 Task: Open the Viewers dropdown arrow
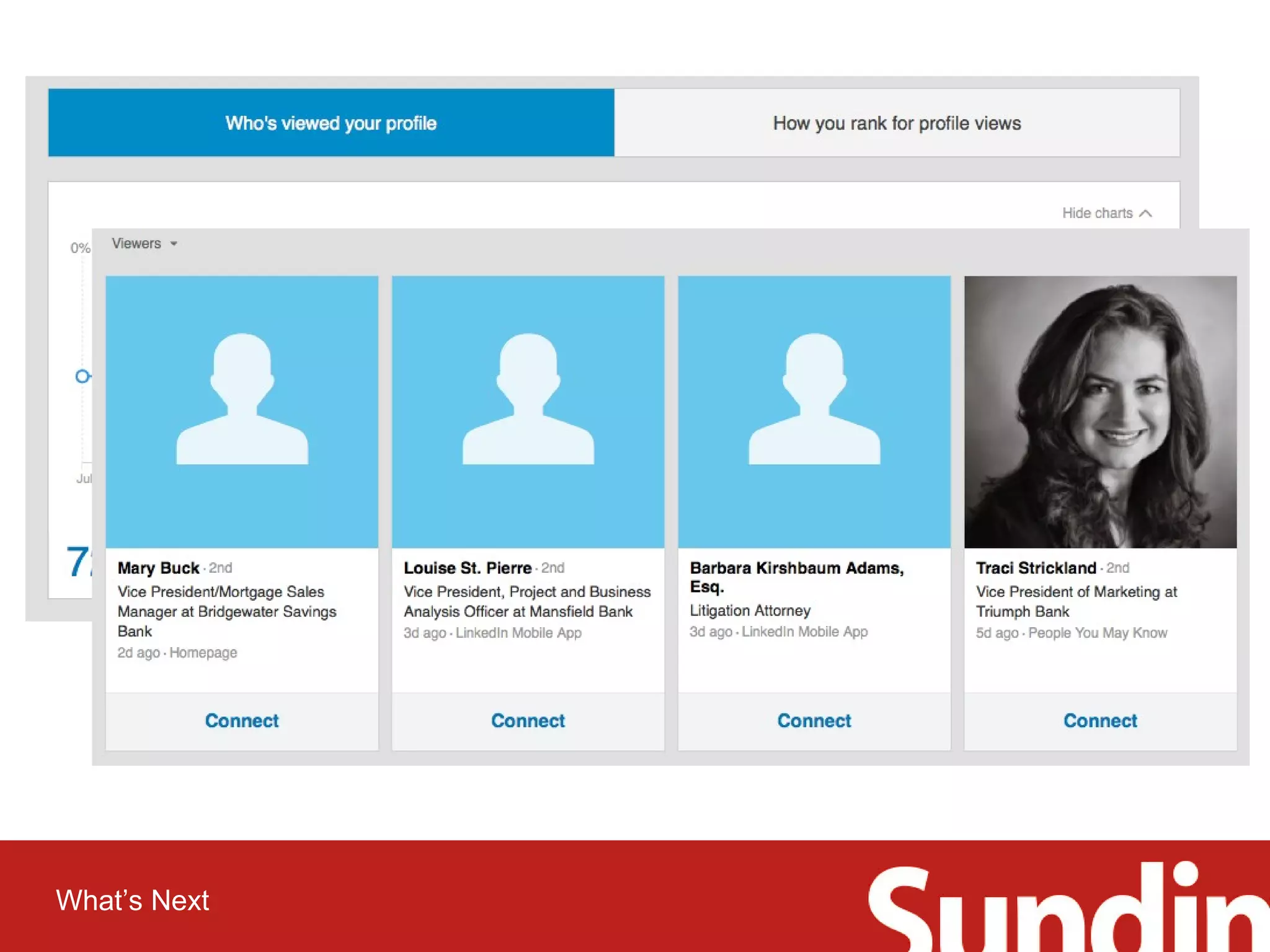174,244
